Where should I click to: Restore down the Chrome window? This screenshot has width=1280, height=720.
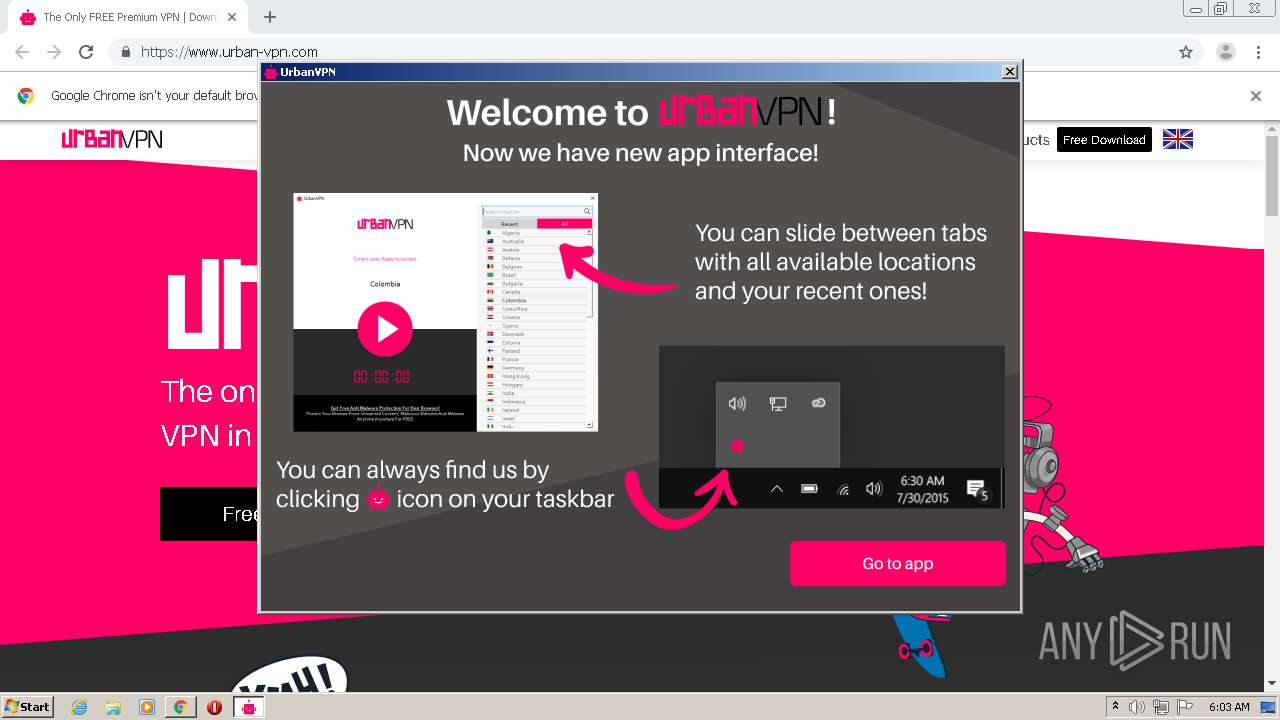[1221, 8]
